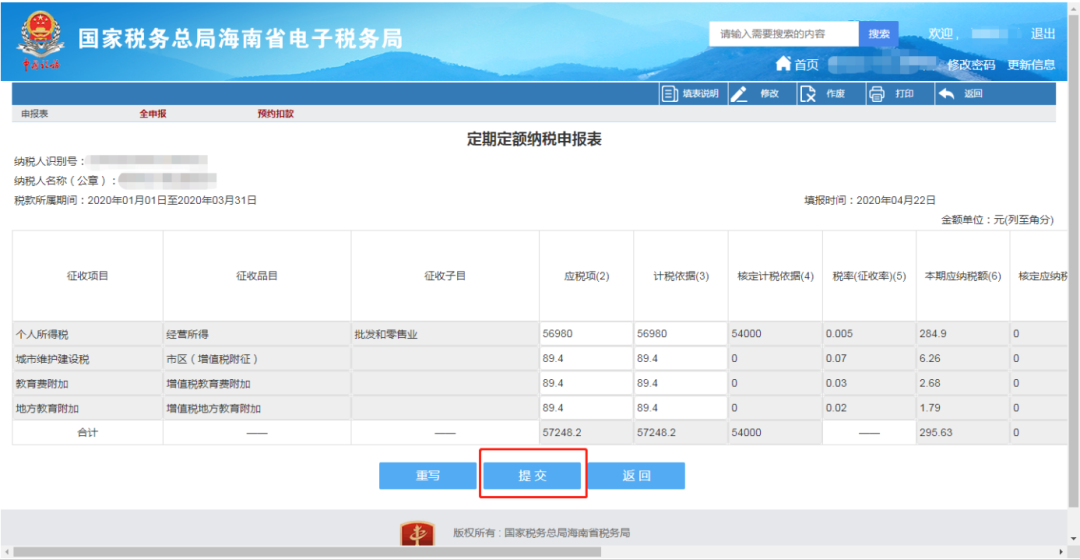The image size is (1080, 559).
Task: Click the bottom 返回 button
Action: 636,476
